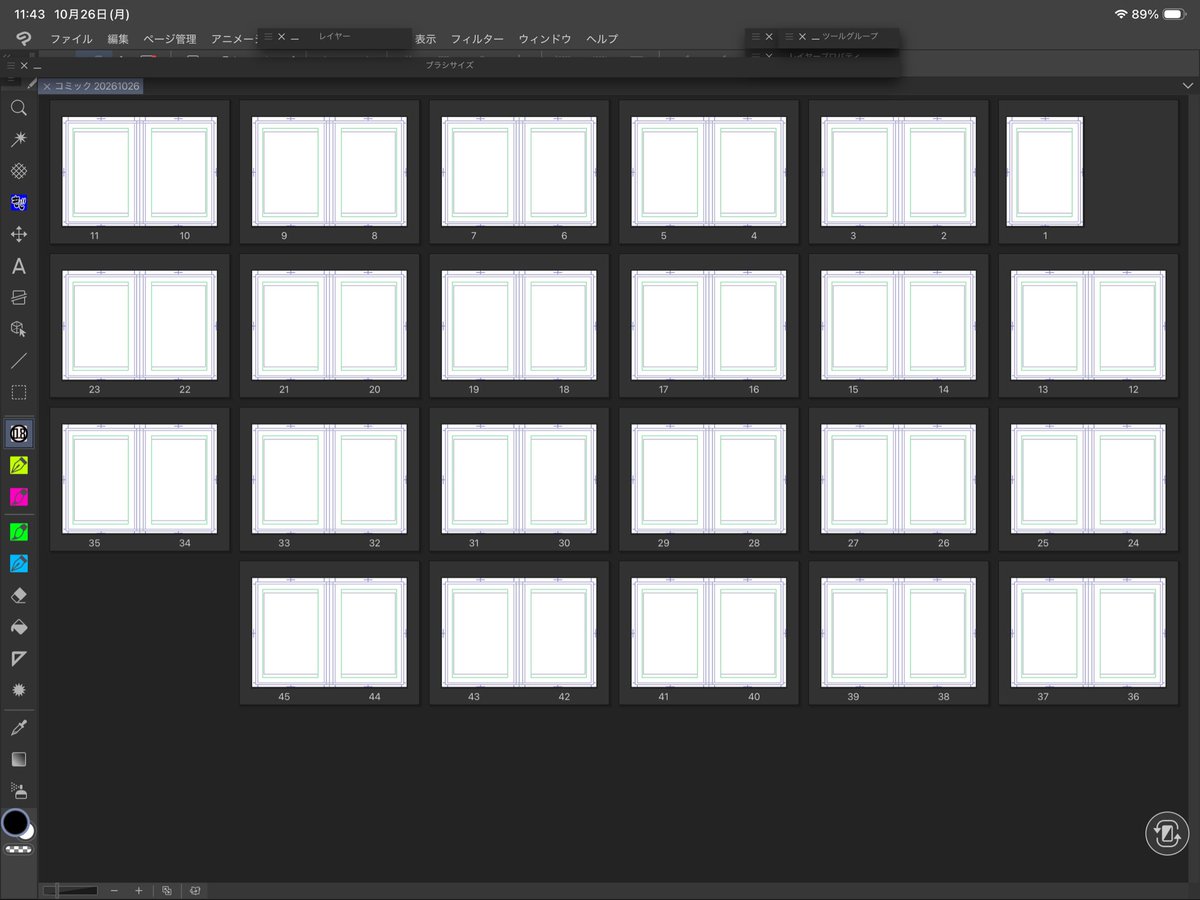Tap the 11:43 clock in status bar
The width and height of the screenshot is (1200, 900).
click(30, 14)
